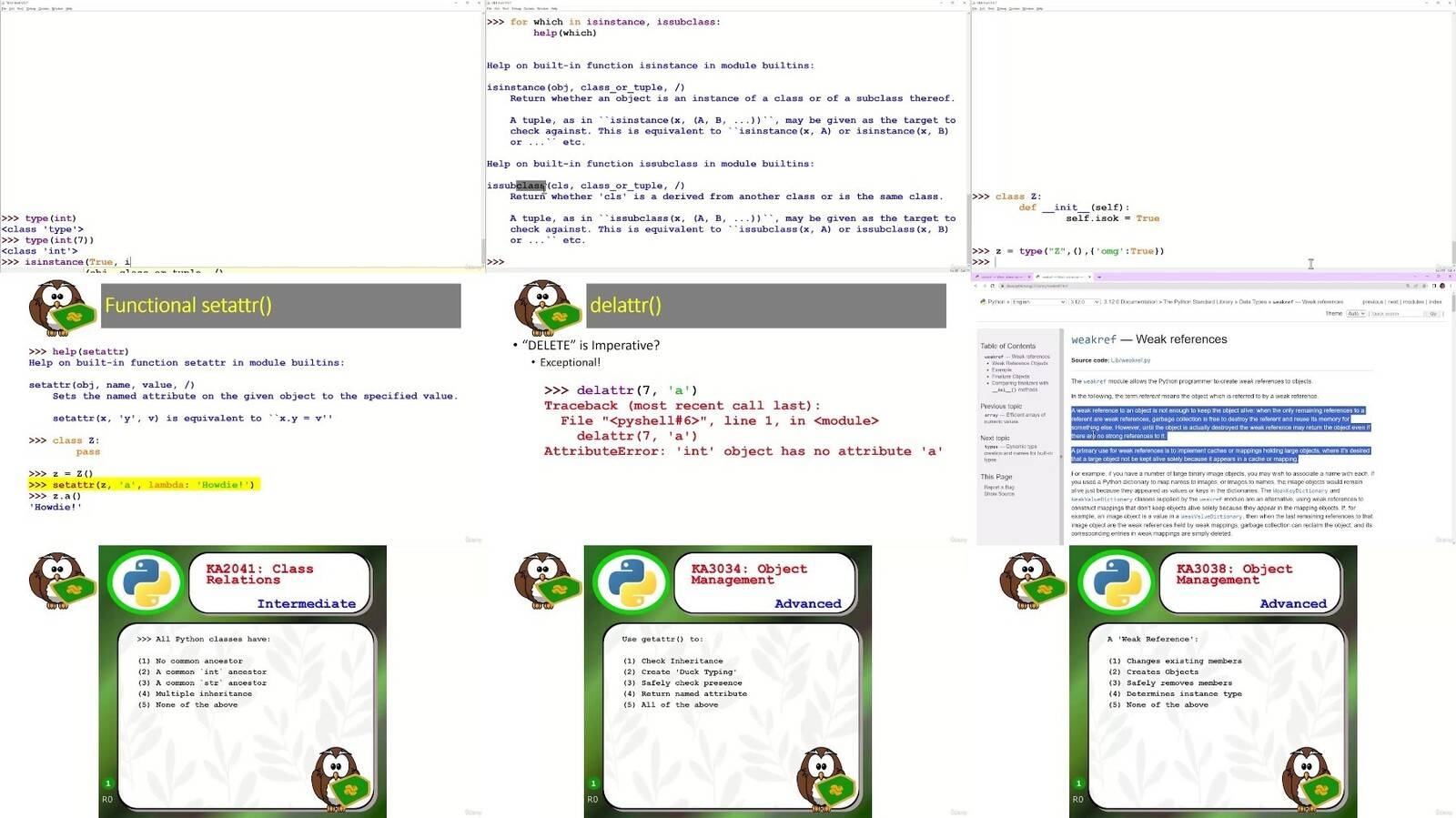Switch to the first browser tab
Viewport: 1456px width, 818px height.
(1001, 277)
